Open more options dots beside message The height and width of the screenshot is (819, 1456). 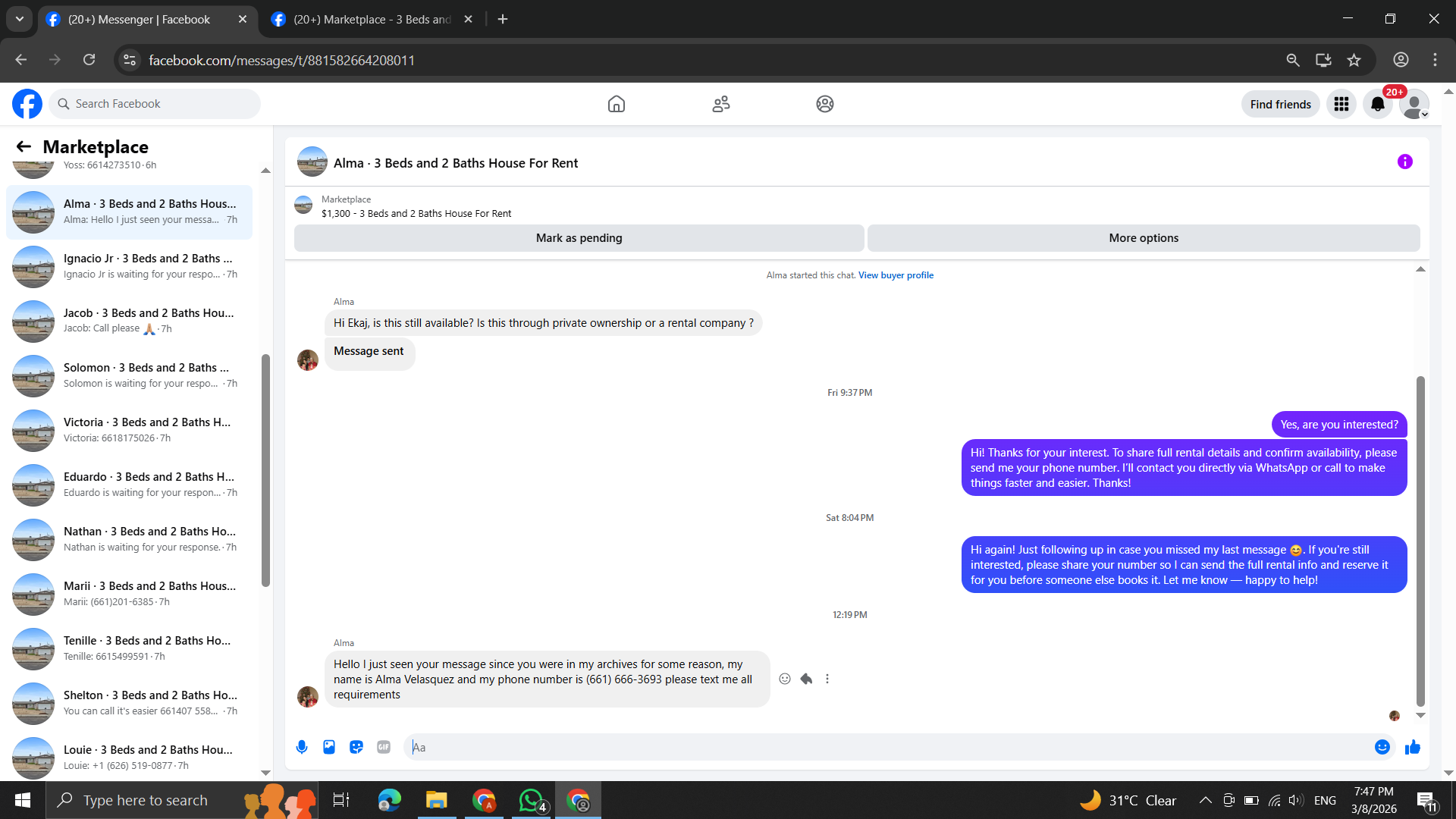827,679
